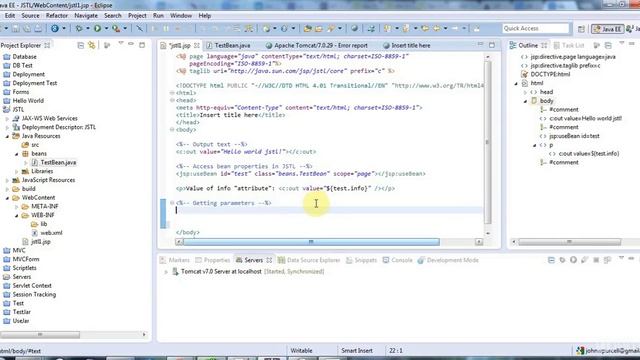The width and height of the screenshot is (640, 360).
Task: Open the Project menu
Action: pos(137,16)
